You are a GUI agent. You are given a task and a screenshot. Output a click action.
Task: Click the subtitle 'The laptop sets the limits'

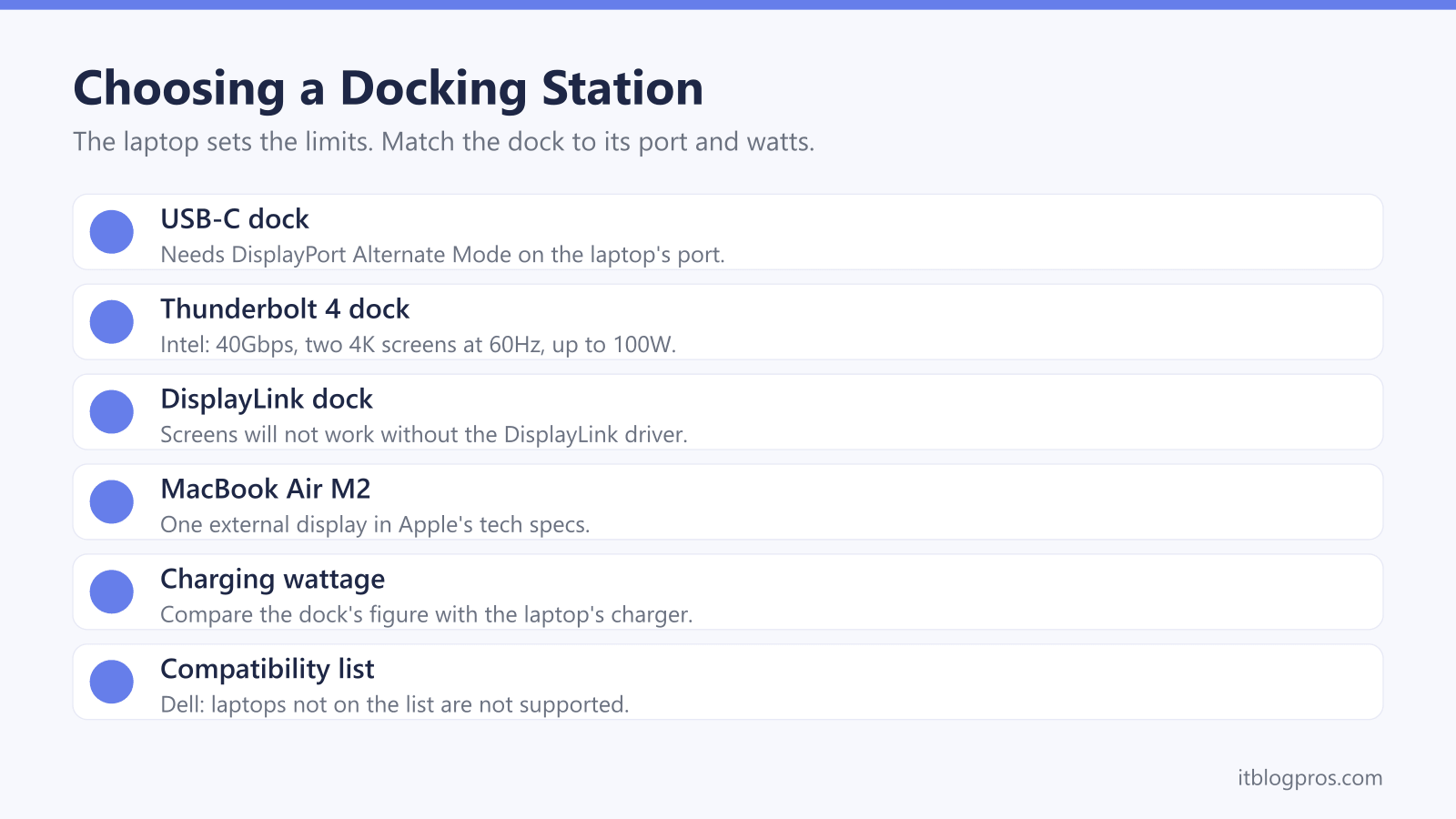[x=444, y=142]
